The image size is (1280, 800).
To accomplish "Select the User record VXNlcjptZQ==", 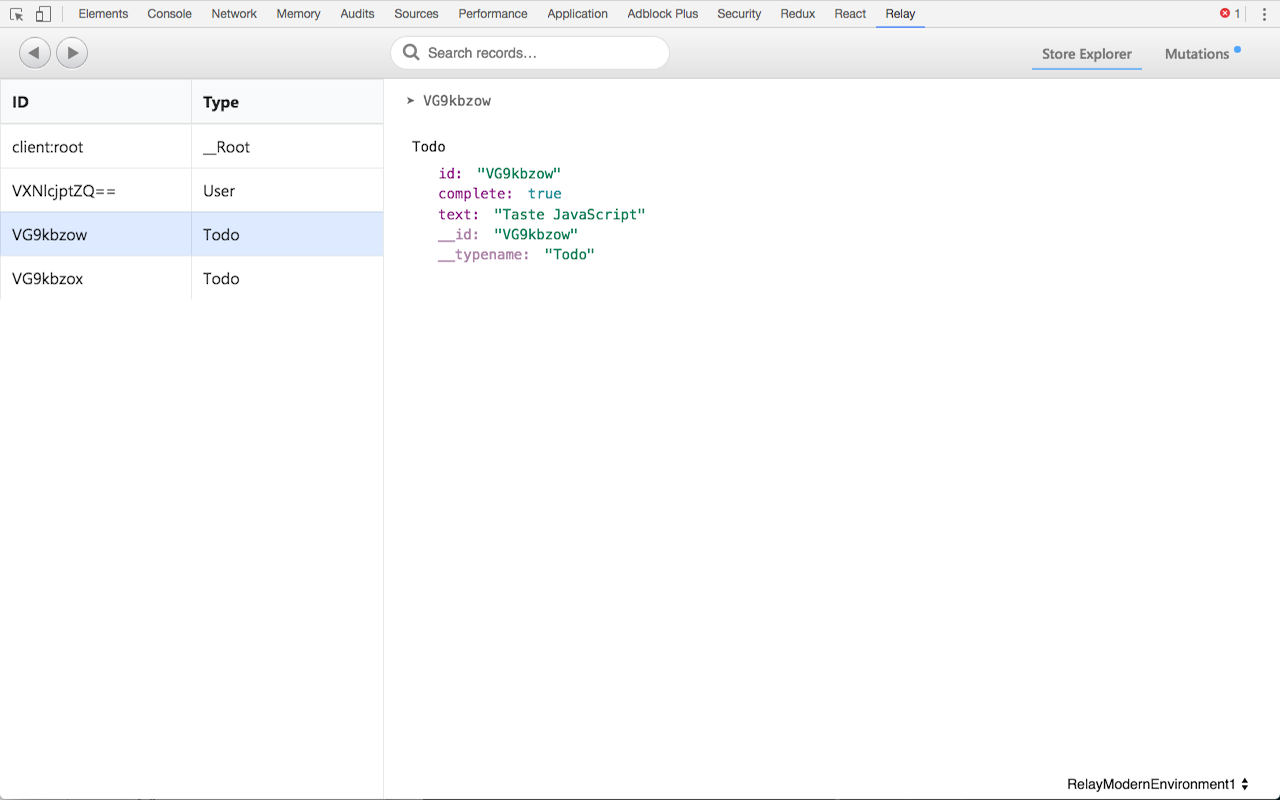I will point(95,190).
